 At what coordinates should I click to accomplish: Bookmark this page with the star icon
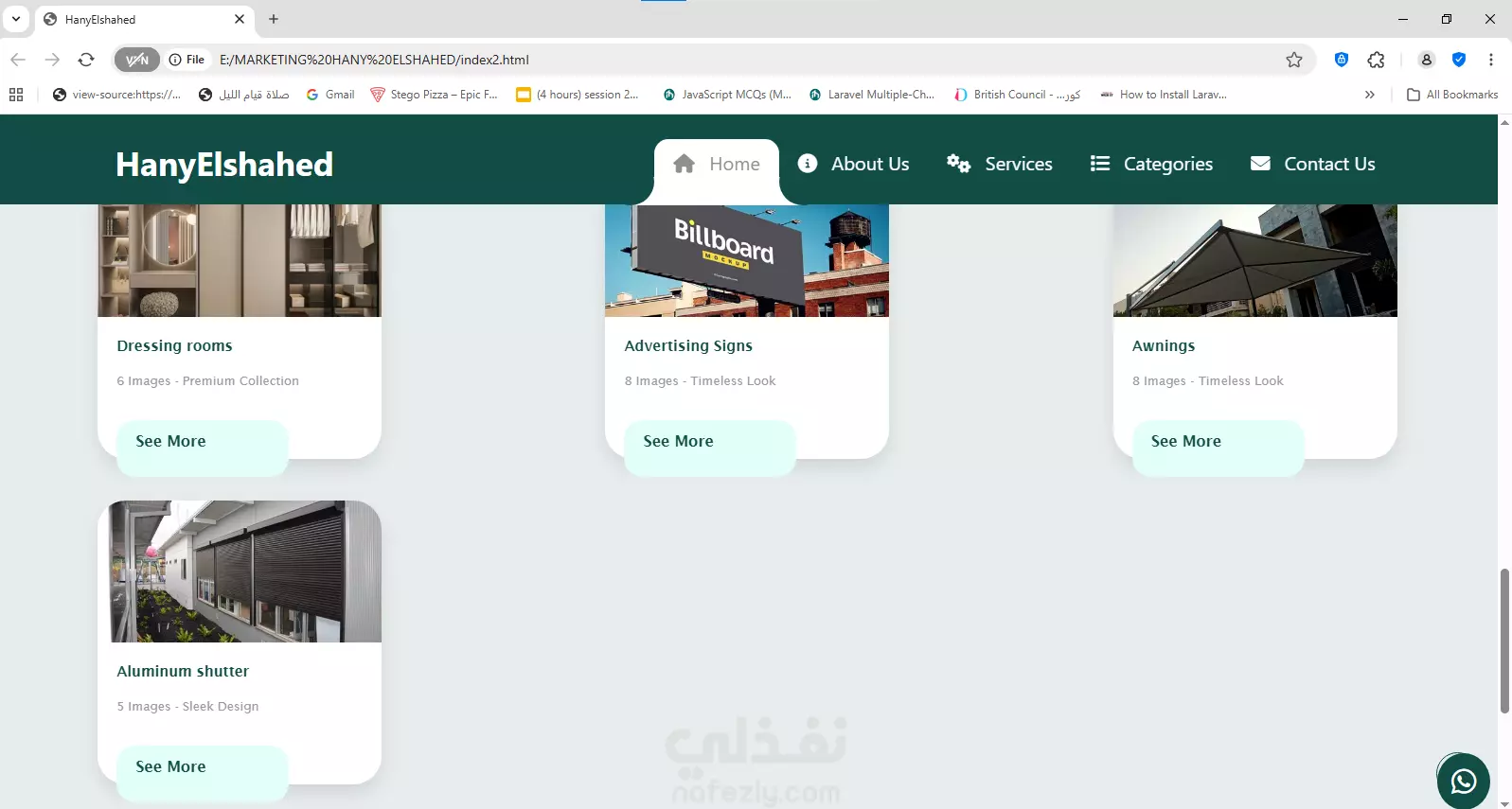pos(1294,60)
